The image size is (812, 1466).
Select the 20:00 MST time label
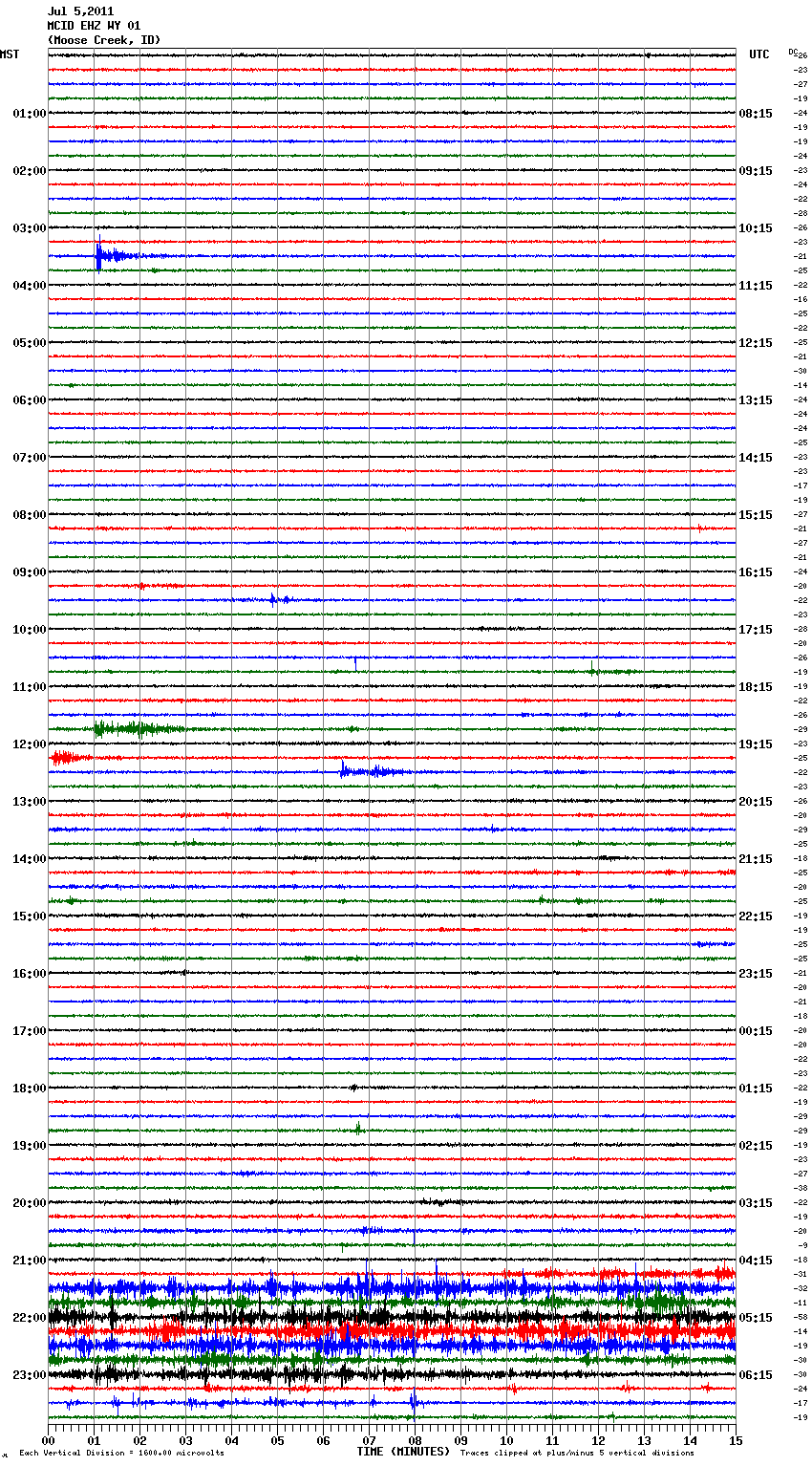(x=30, y=1203)
